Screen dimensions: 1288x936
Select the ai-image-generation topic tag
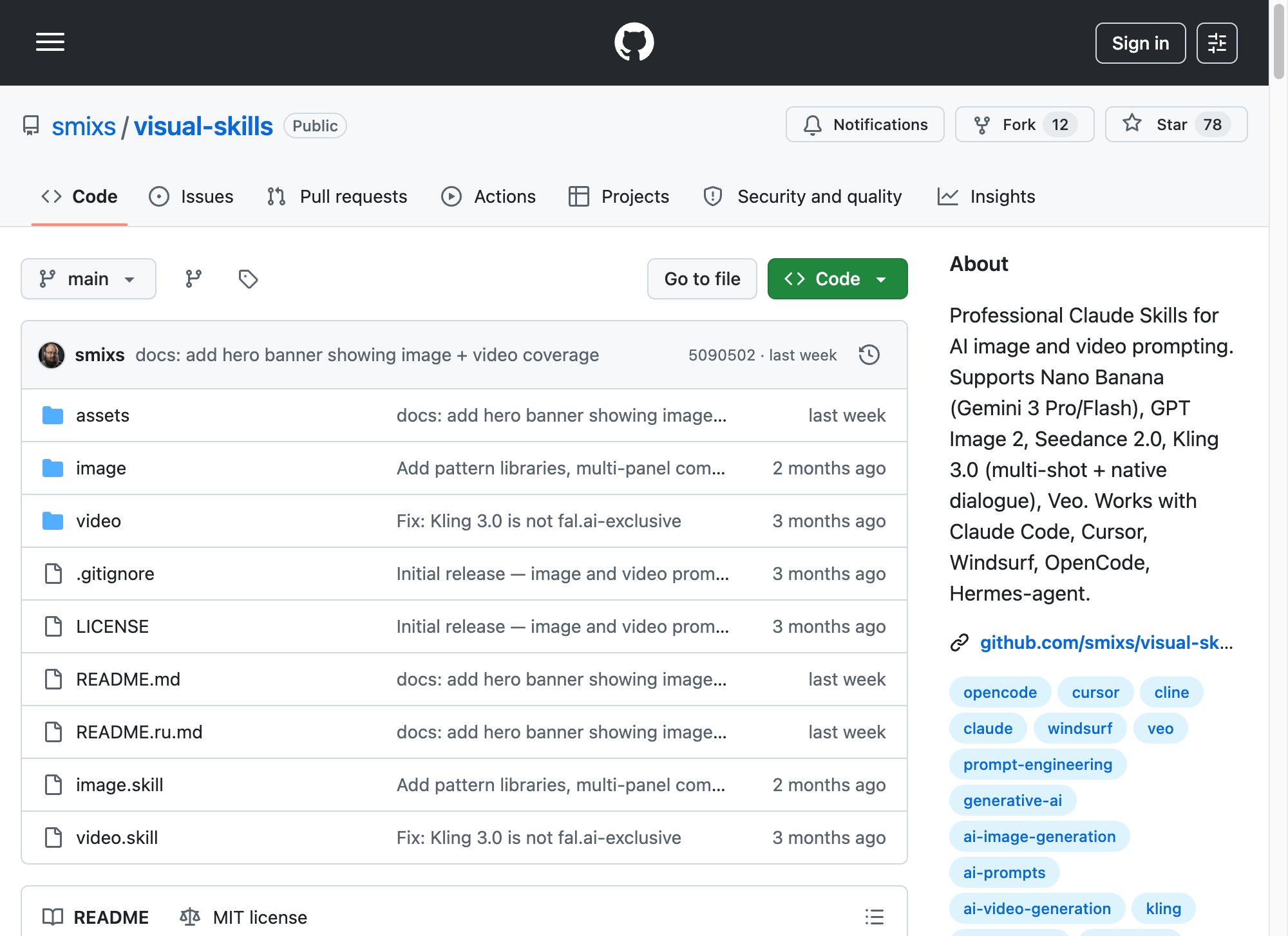1039,836
